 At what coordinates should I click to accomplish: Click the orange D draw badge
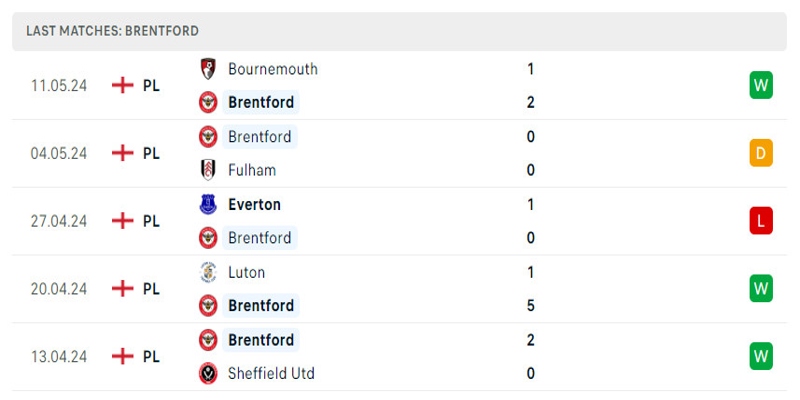coord(761,153)
